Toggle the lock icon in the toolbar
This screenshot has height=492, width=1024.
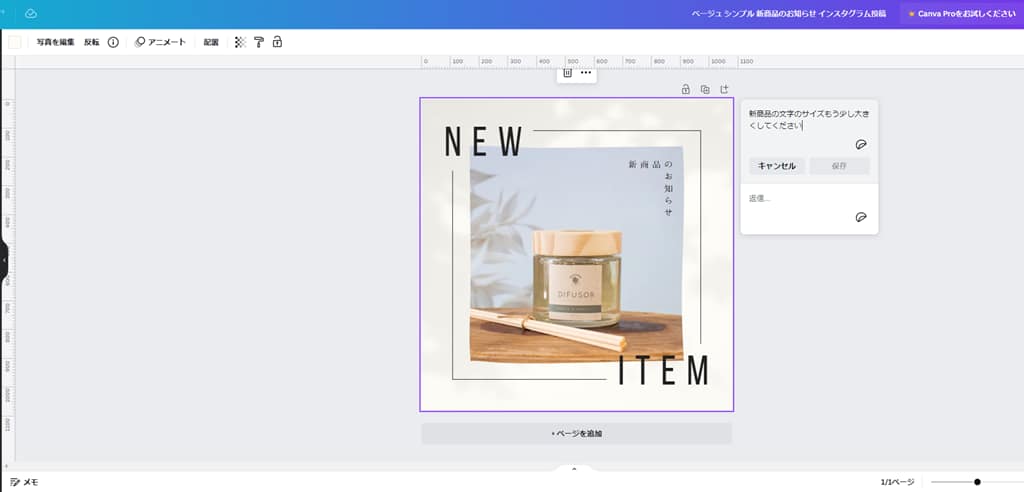(x=277, y=42)
